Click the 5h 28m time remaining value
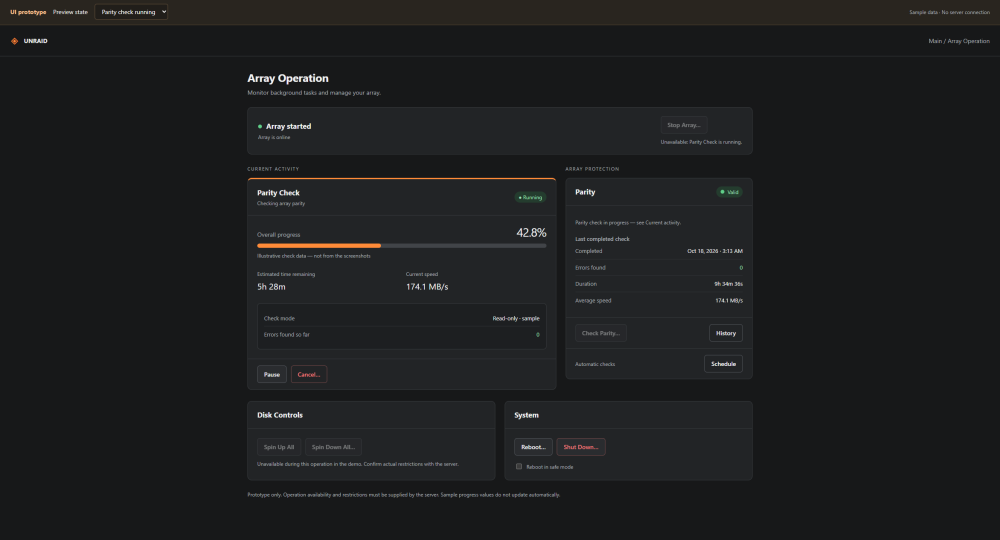Viewport: 1000px width, 540px height. point(271,287)
